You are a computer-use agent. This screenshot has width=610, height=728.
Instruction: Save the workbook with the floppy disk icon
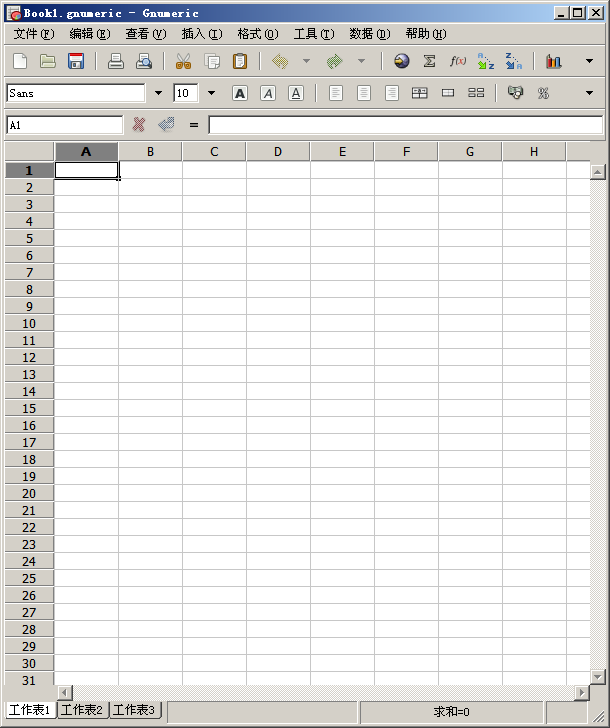click(76, 61)
